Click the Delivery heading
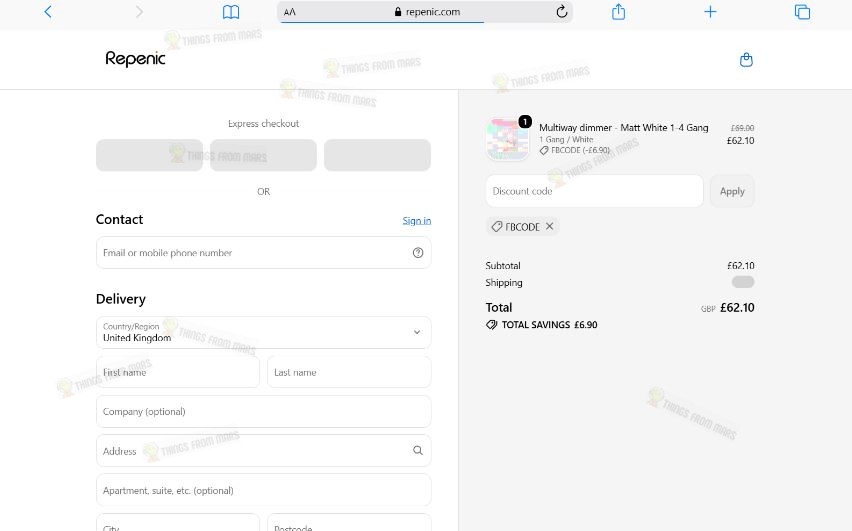The height and width of the screenshot is (531, 852). pyautogui.click(x=121, y=299)
